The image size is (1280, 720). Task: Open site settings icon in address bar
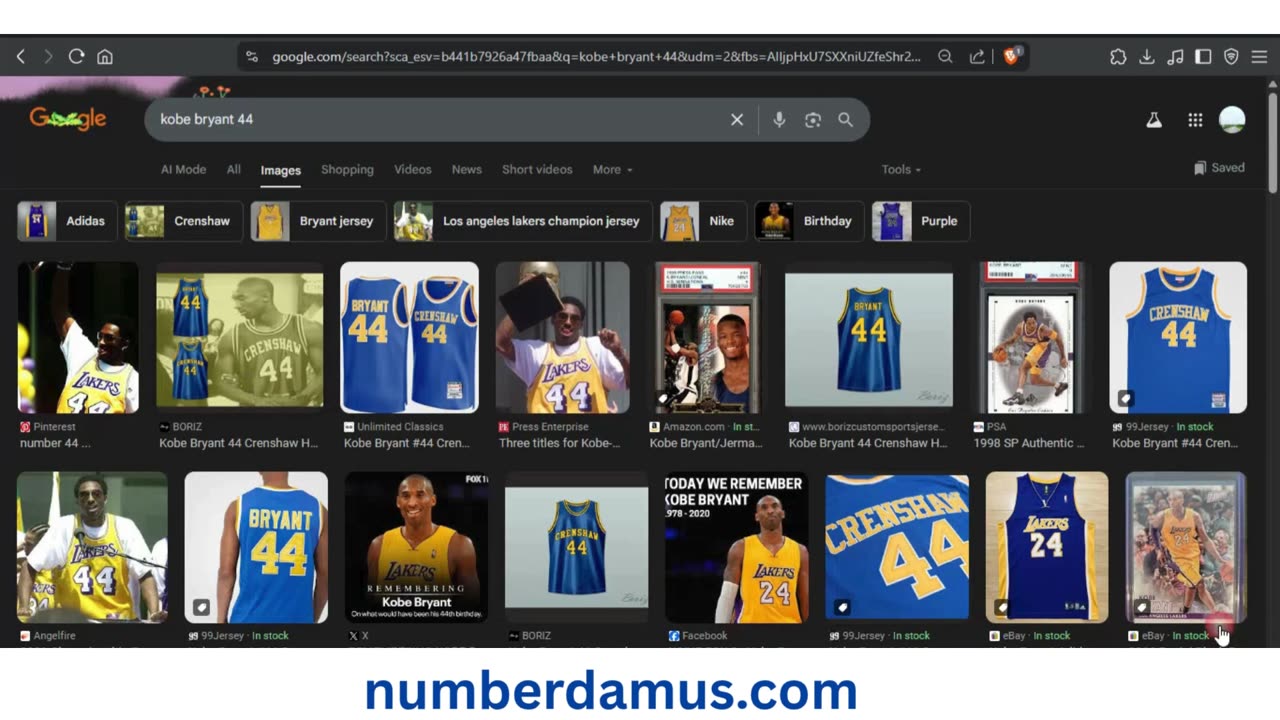point(252,57)
